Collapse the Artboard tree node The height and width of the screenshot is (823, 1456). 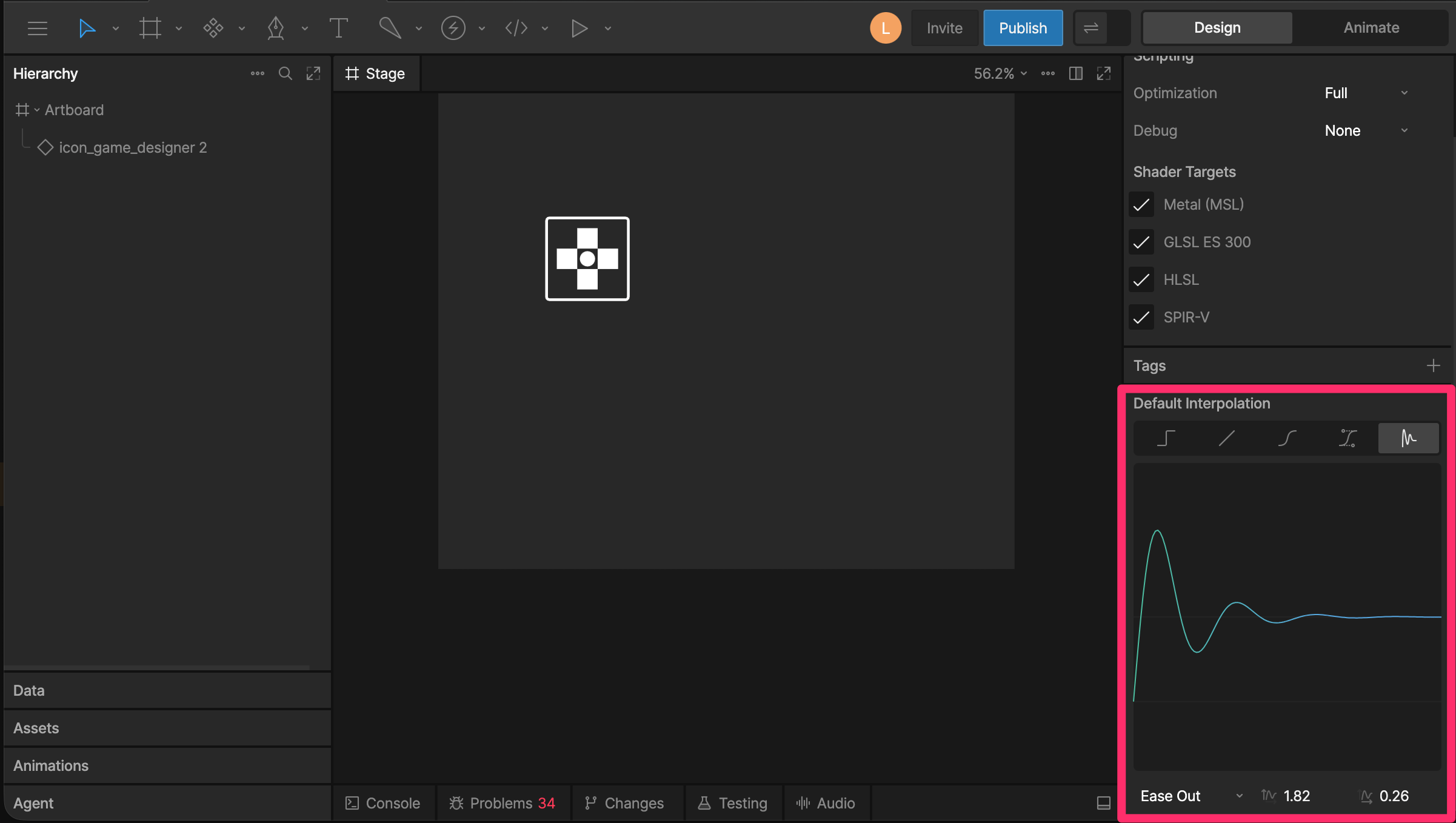click(37, 110)
